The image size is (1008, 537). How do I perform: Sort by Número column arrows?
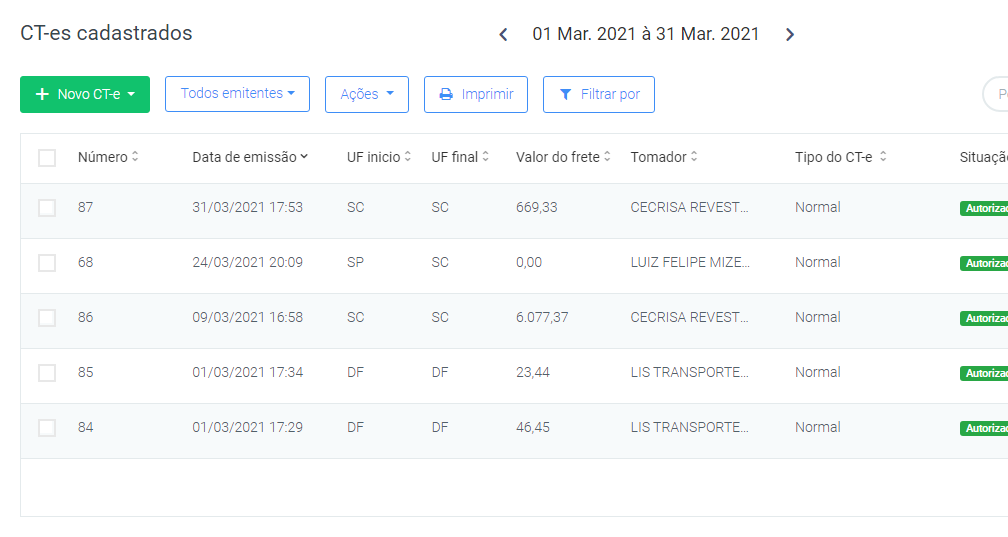click(135, 158)
